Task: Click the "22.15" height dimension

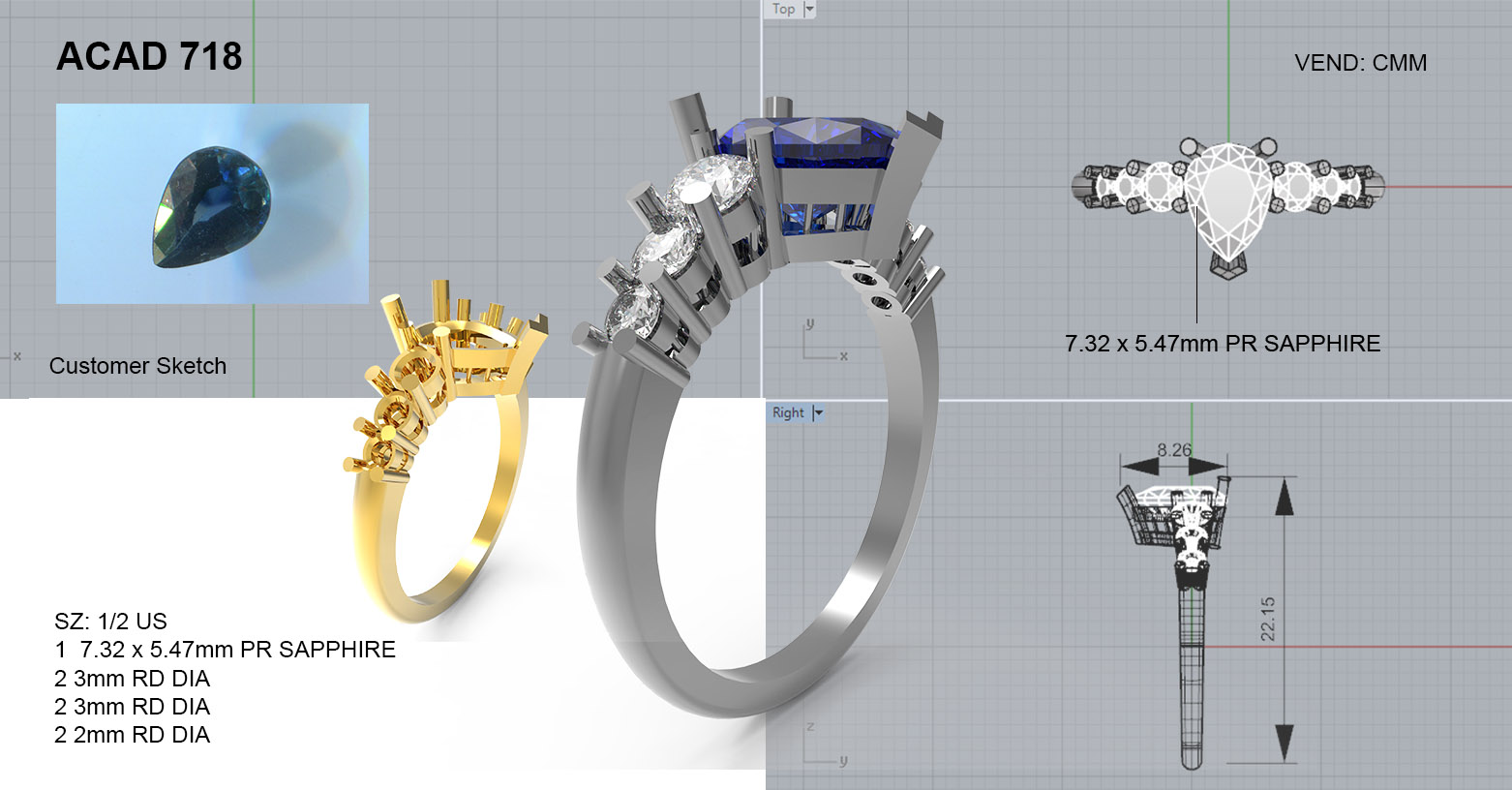Action: (1268, 620)
